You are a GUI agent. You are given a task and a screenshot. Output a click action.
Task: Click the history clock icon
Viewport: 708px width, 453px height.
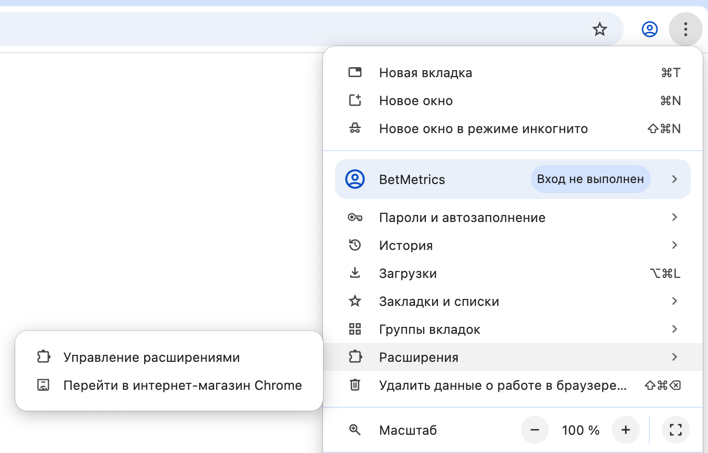(x=355, y=245)
